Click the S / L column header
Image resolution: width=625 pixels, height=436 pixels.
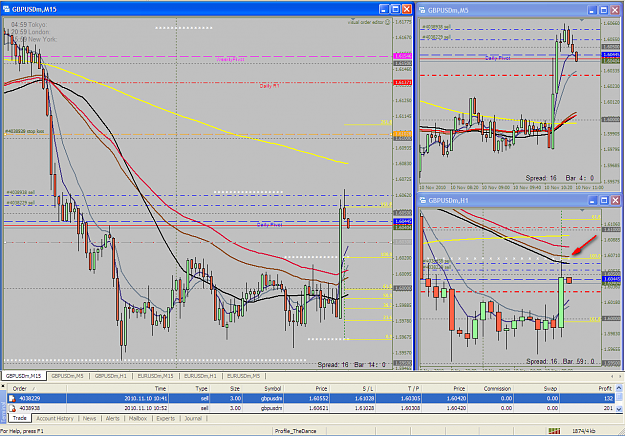(x=352, y=389)
